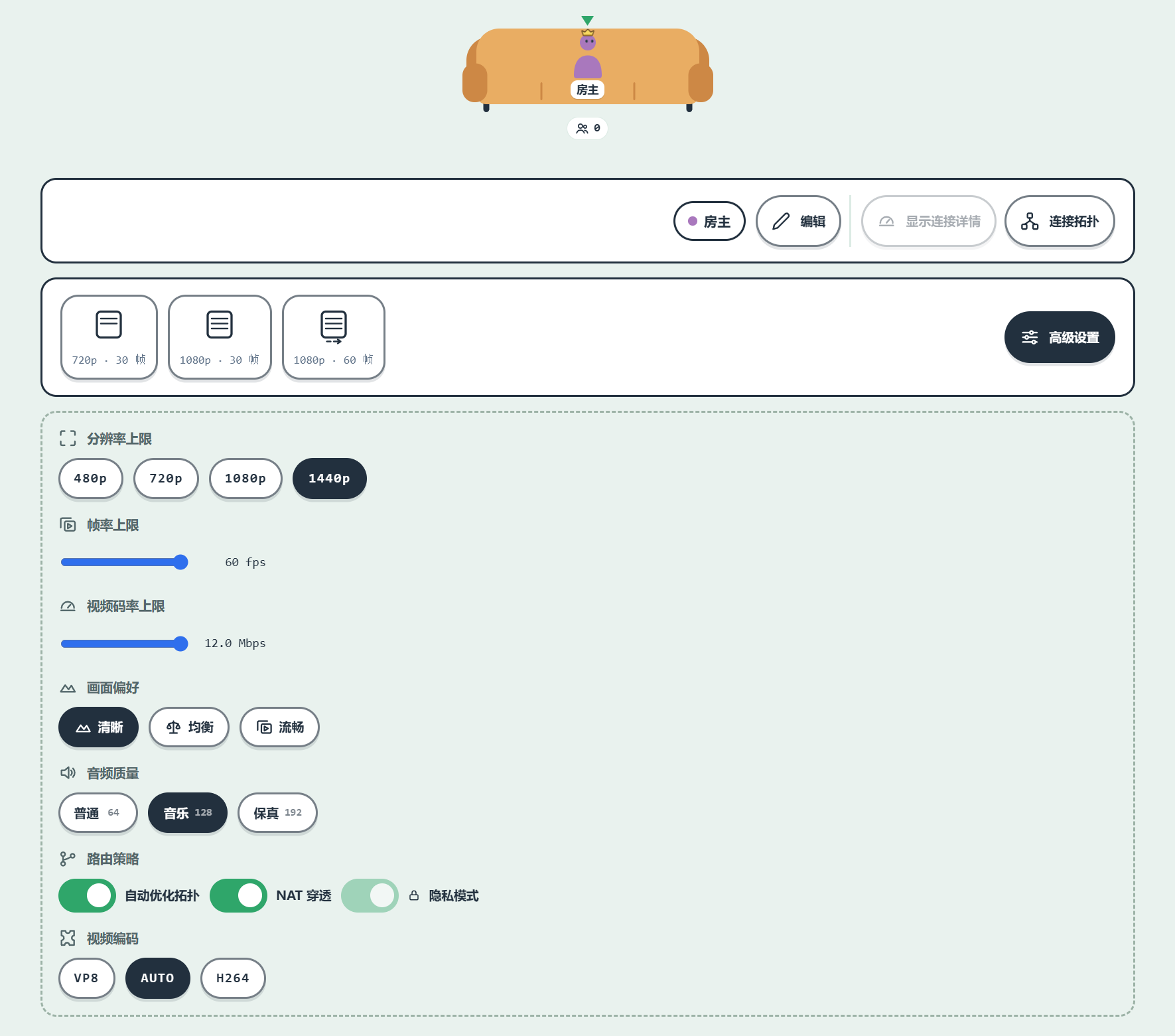Open 连接拓扑 topology view
The image size is (1175, 1036).
click(1060, 221)
